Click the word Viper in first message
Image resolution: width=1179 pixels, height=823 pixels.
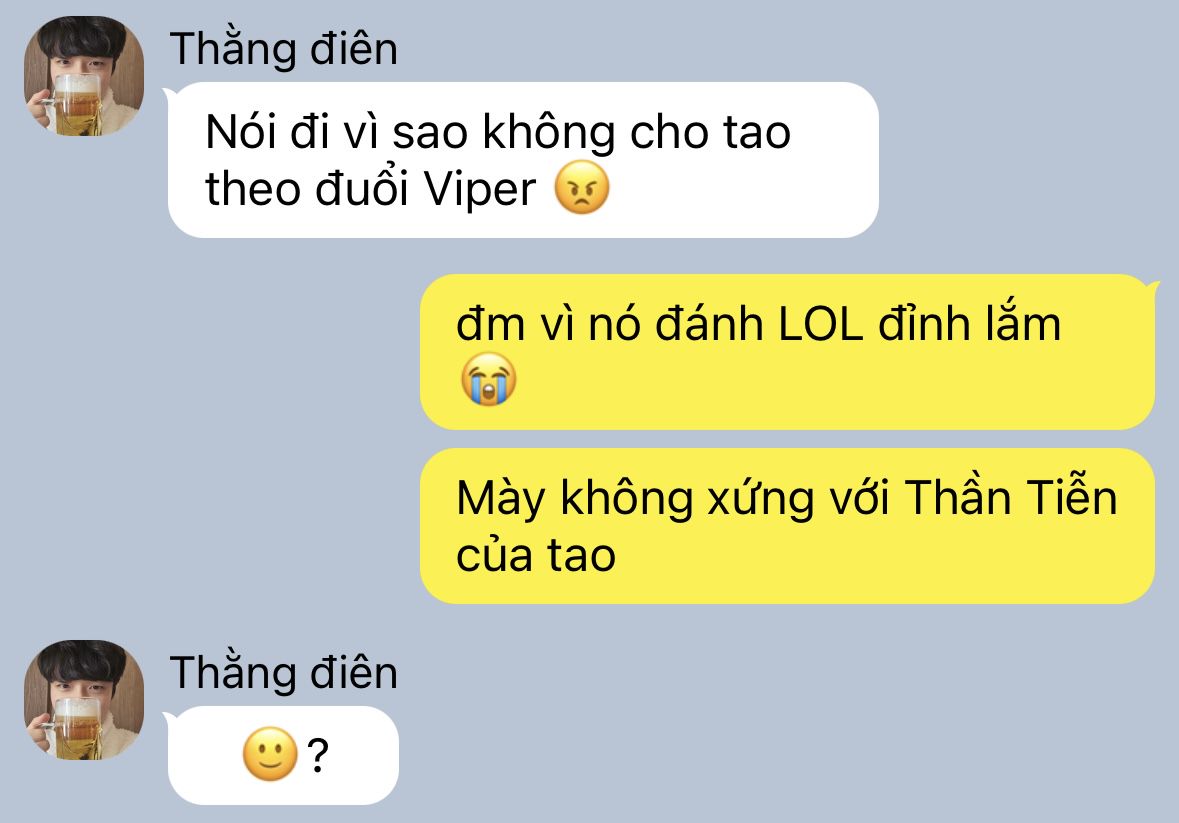[x=480, y=188]
